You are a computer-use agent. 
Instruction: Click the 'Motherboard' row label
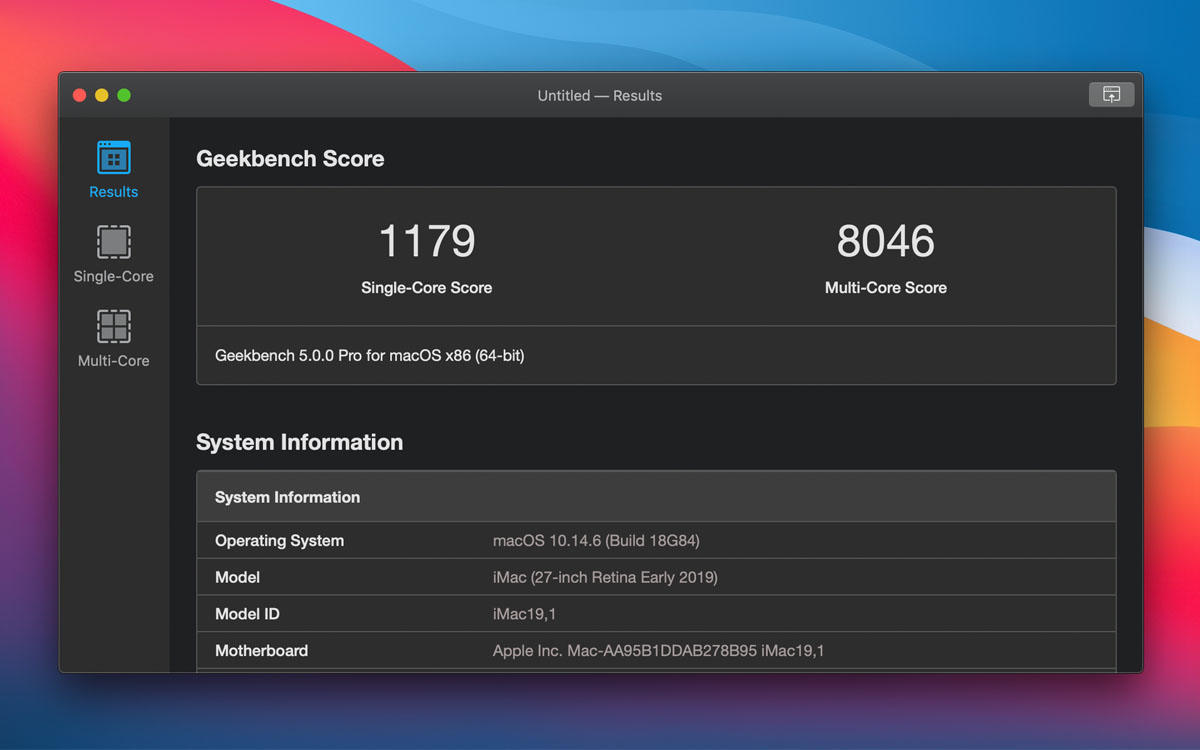pos(261,651)
